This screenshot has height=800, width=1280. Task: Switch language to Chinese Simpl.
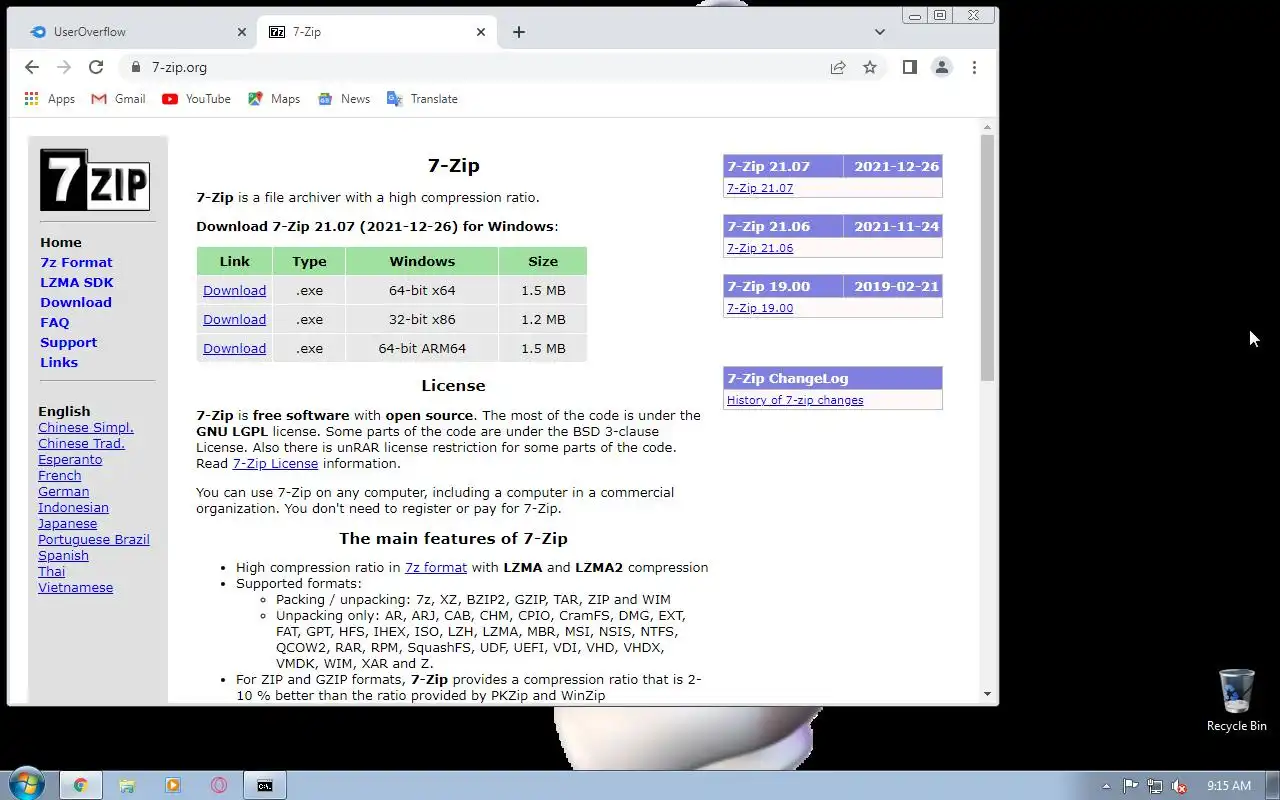click(x=86, y=427)
